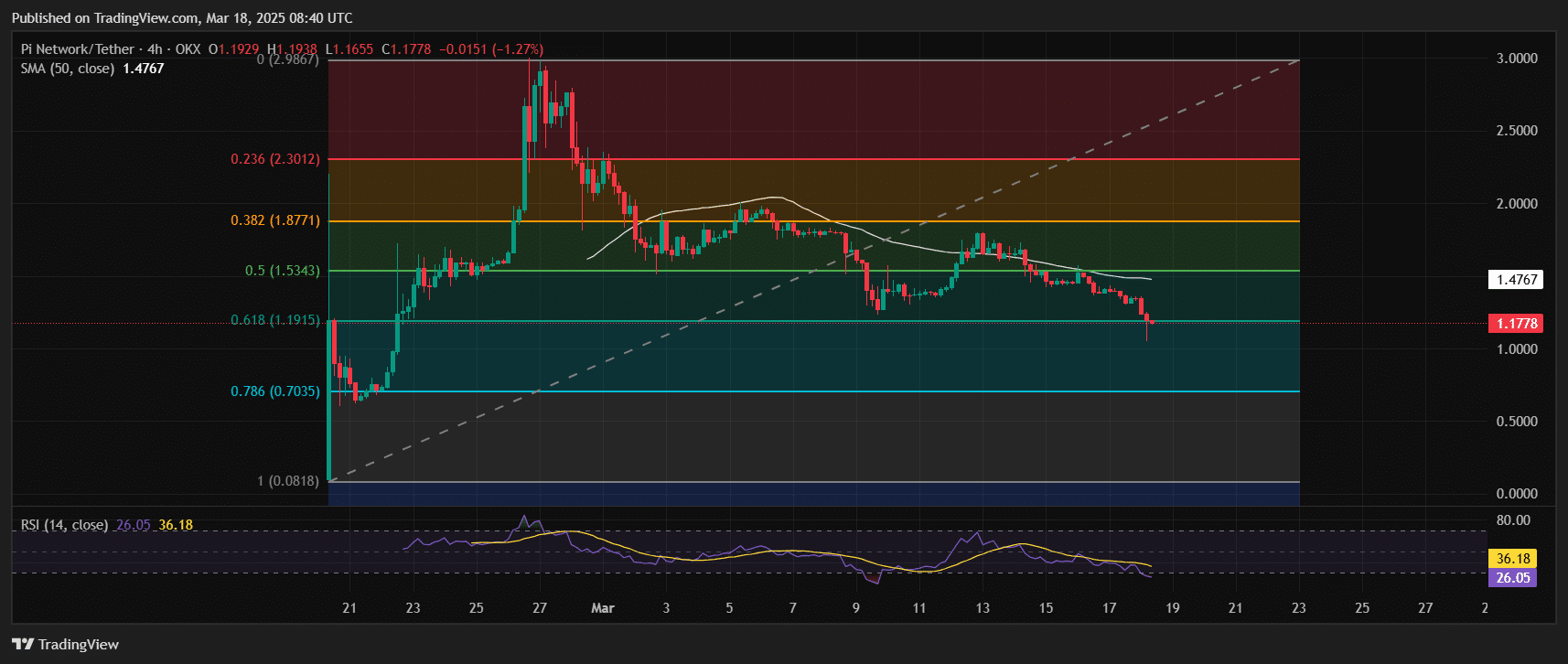This screenshot has width=1568, height=664.
Task: Click the purple RSI tag 26.05
Action: [1512, 578]
